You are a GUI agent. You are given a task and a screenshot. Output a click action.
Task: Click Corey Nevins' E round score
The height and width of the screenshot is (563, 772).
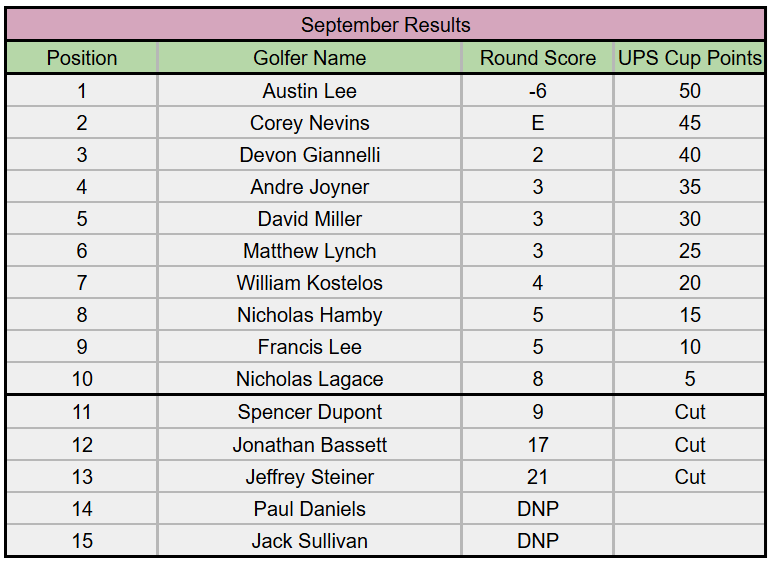537,123
